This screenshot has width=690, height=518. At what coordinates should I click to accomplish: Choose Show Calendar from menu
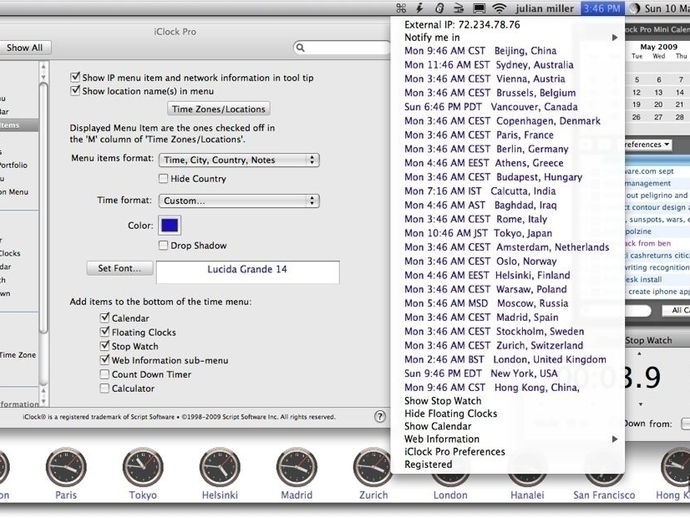[x=507, y=426]
